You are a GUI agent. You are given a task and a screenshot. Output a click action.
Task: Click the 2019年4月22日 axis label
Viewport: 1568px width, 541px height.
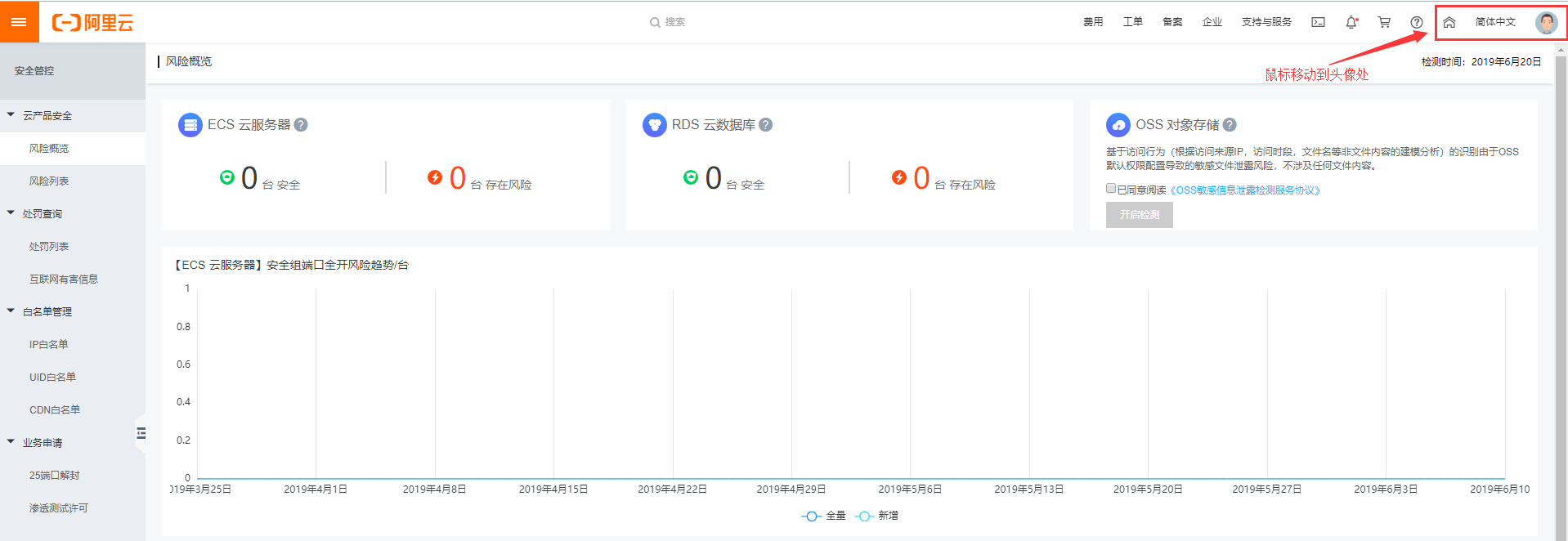pos(672,490)
